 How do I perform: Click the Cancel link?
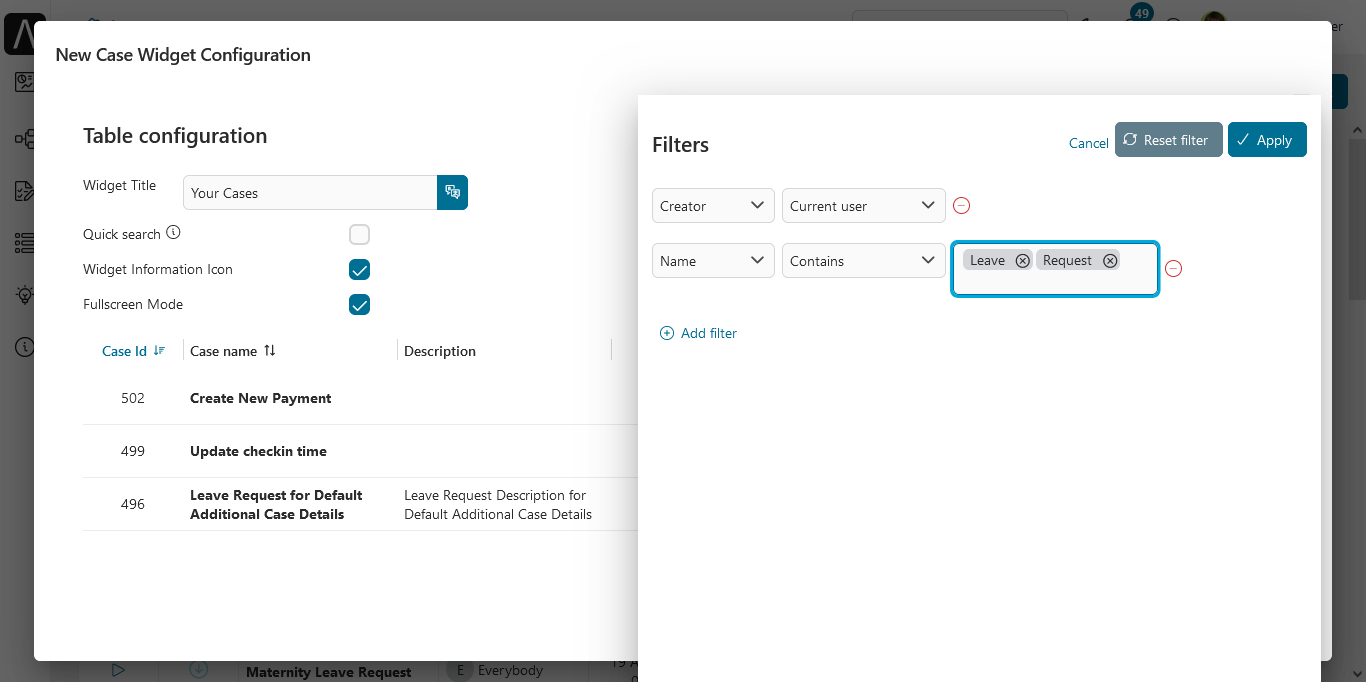(x=1088, y=143)
